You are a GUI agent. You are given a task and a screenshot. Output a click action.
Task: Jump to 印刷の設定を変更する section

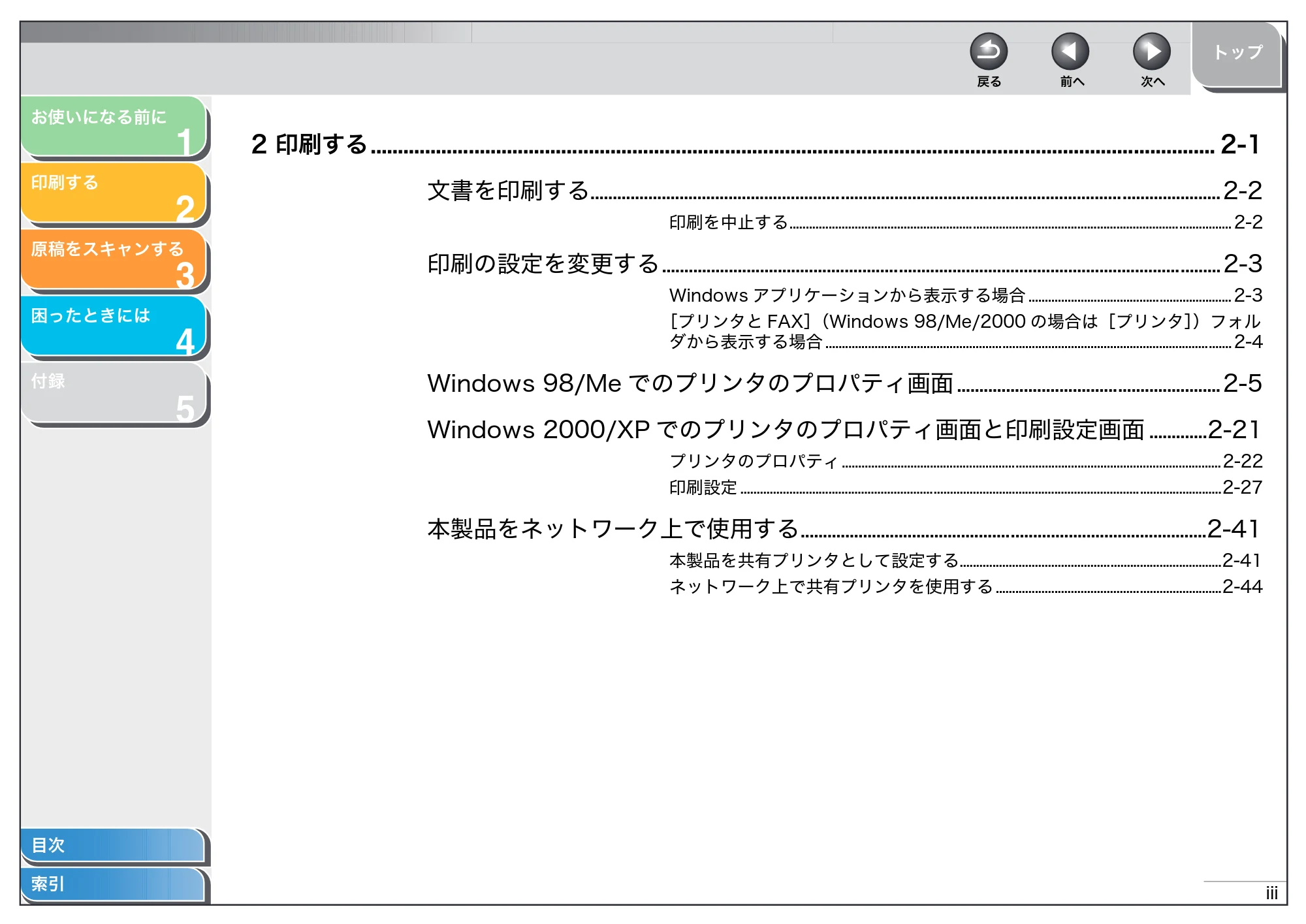[844, 264]
